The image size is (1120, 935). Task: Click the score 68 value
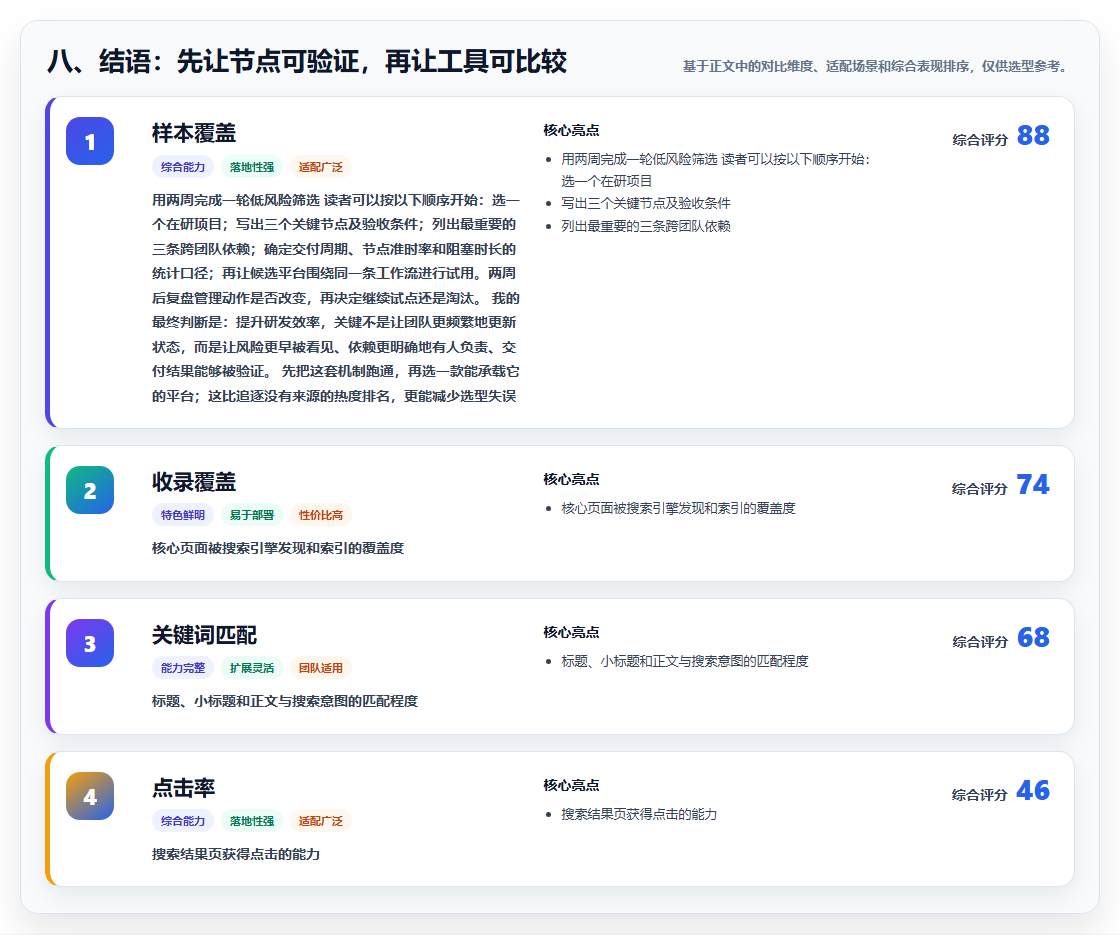[x=1033, y=637]
